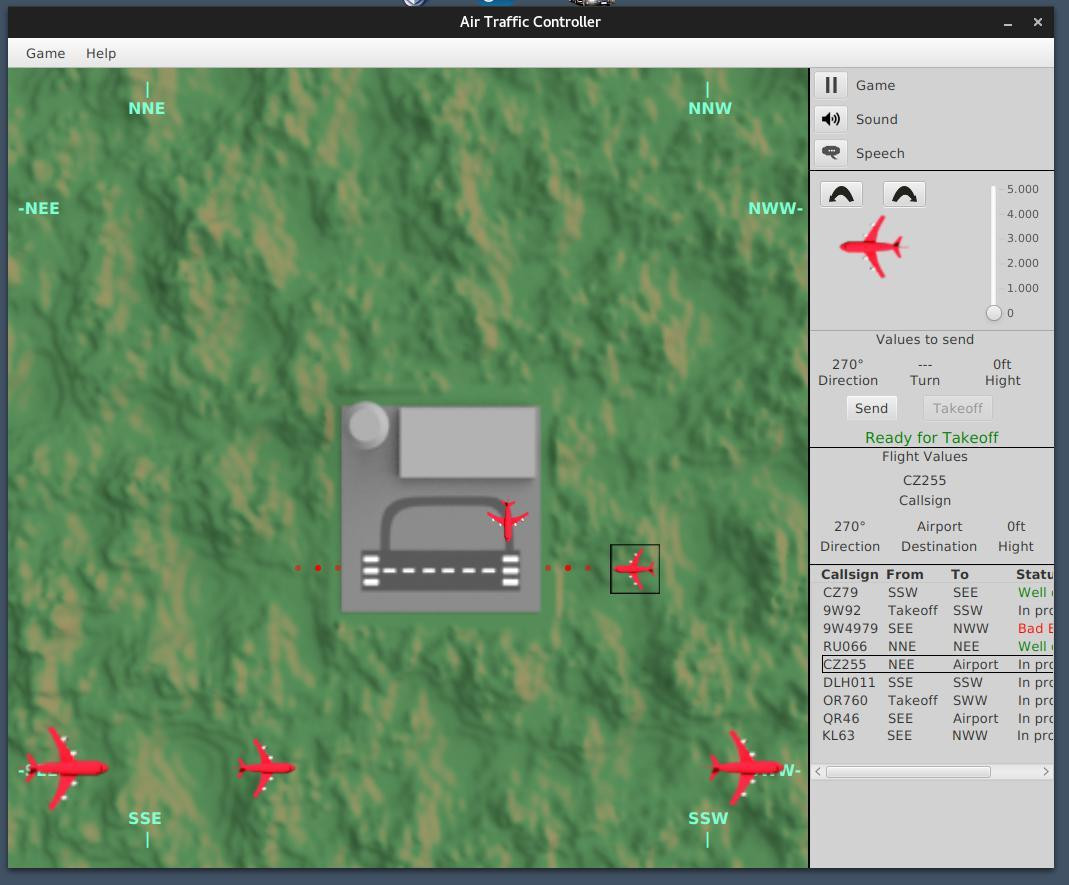Click the Send button

coord(871,408)
